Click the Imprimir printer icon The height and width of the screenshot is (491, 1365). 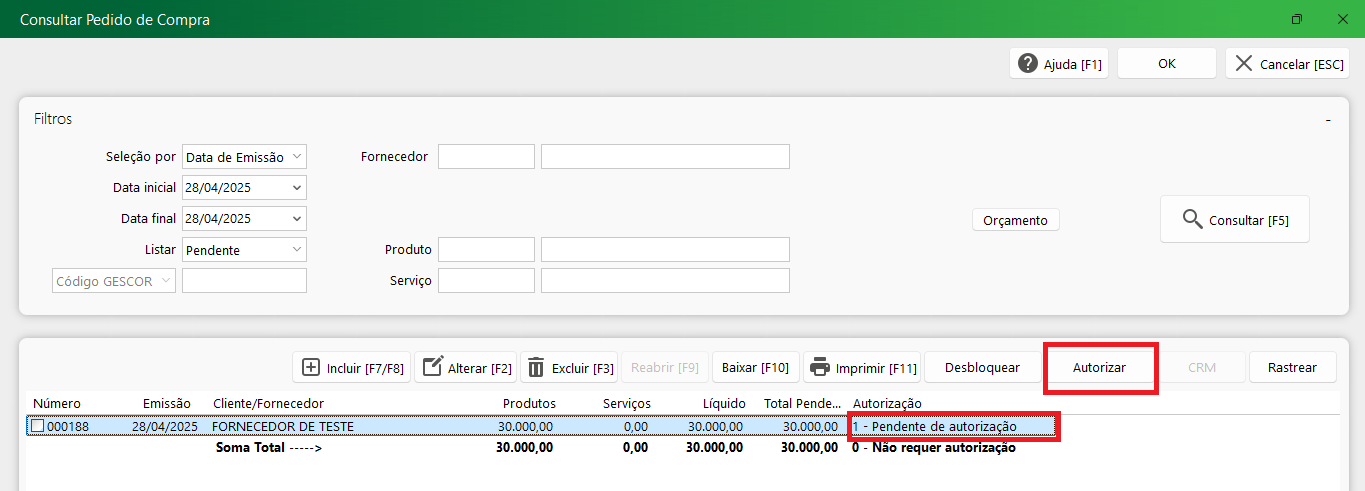pyautogui.click(x=820, y=367)
